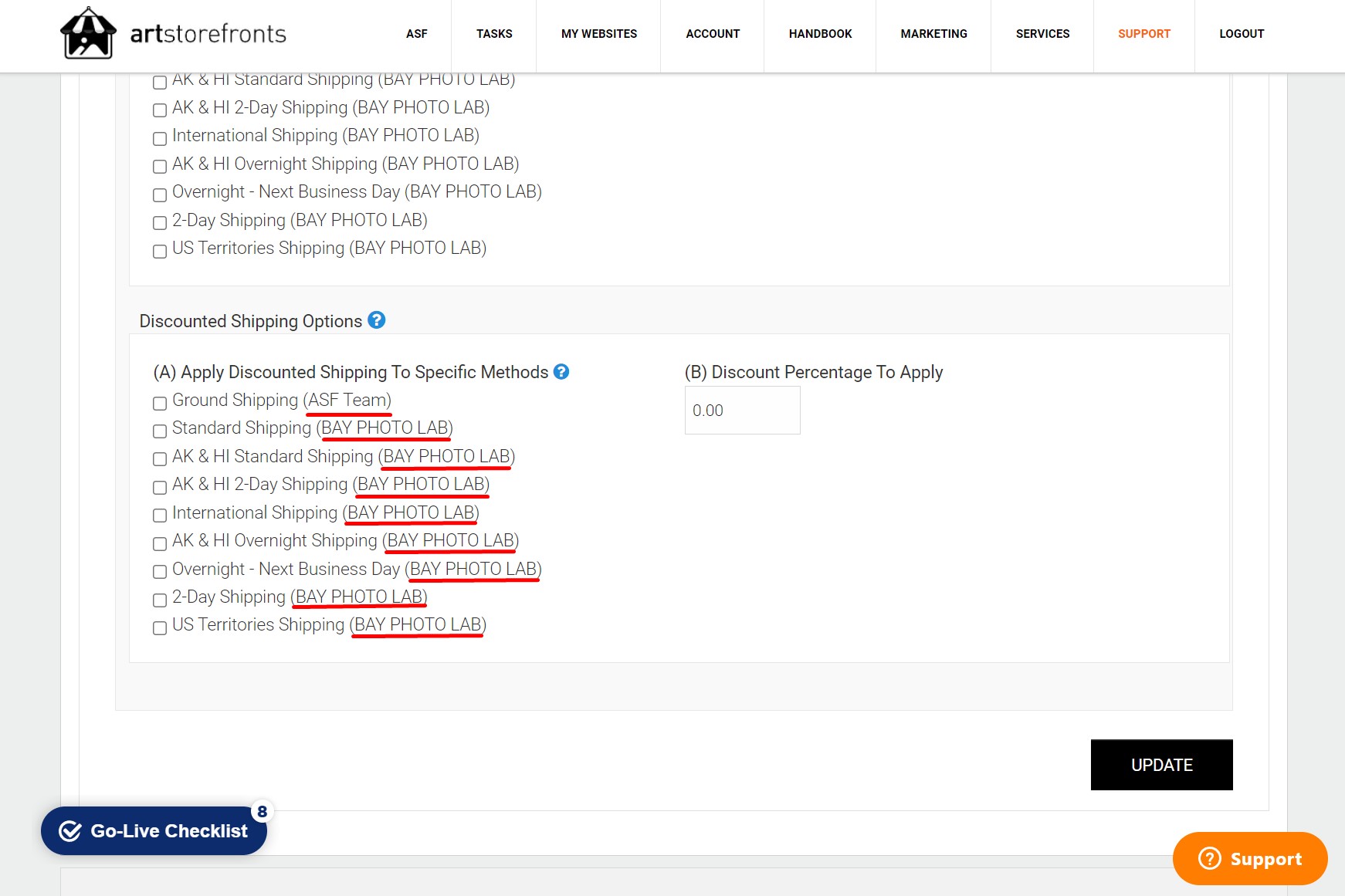The image size is (1345, 896).
Task: Check AK & HI 2-Day Shipping discount option
Action: point(160,487)
